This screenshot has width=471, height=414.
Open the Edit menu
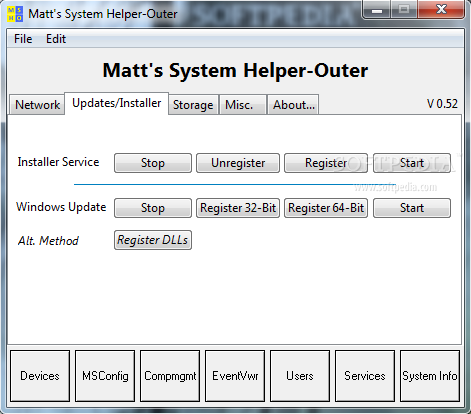[x=56, y=39]
